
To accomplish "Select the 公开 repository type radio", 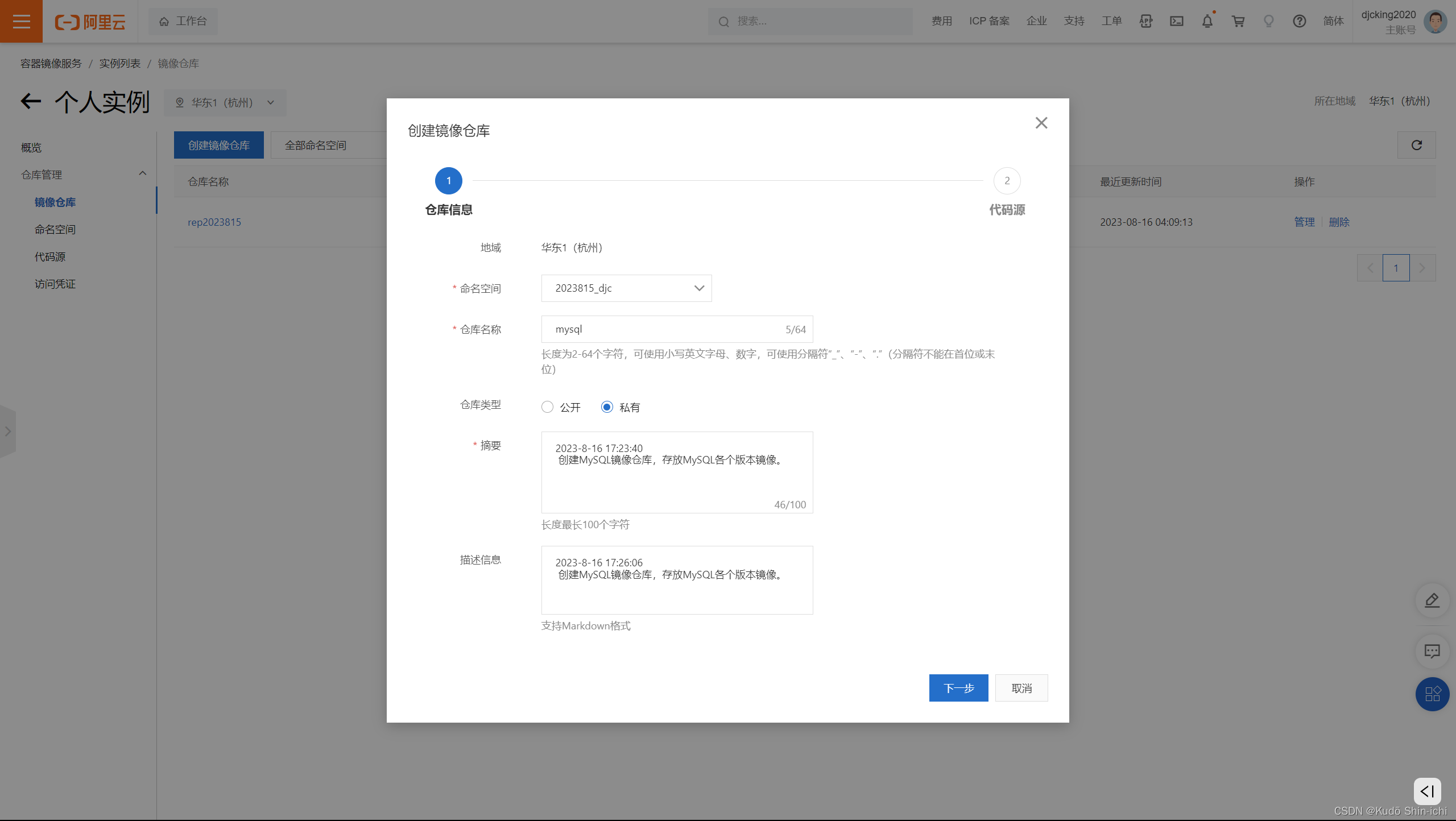I will pos(547,407).
